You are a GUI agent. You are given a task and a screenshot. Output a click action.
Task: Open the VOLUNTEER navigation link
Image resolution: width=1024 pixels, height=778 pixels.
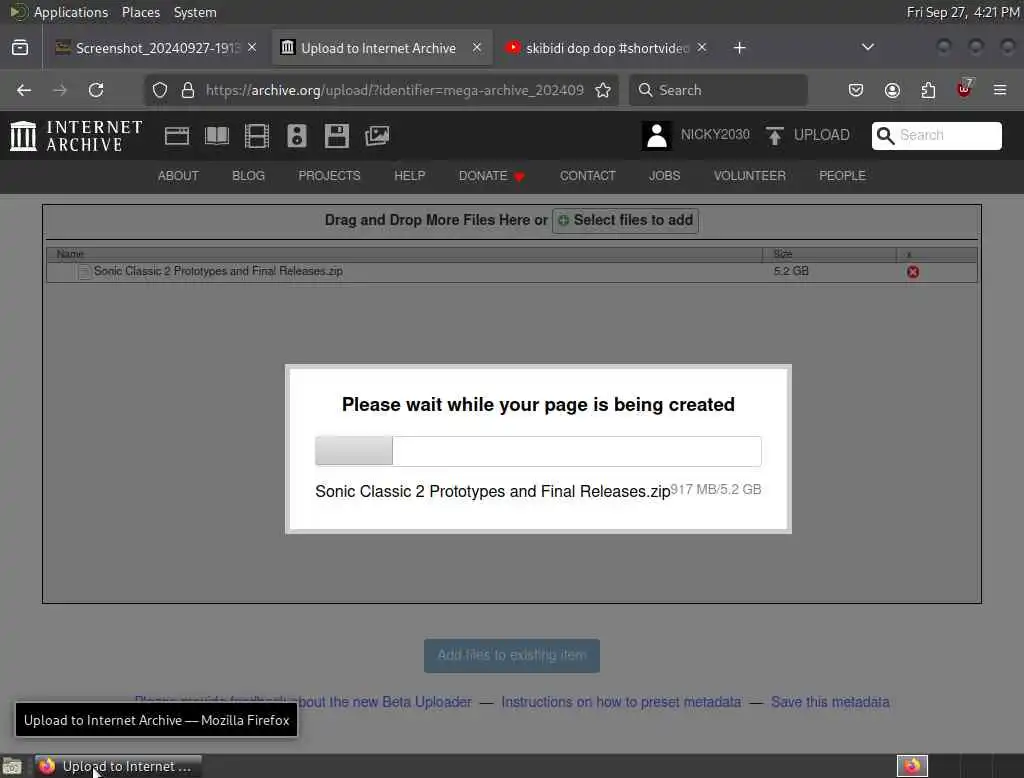(x=749, y=176)
